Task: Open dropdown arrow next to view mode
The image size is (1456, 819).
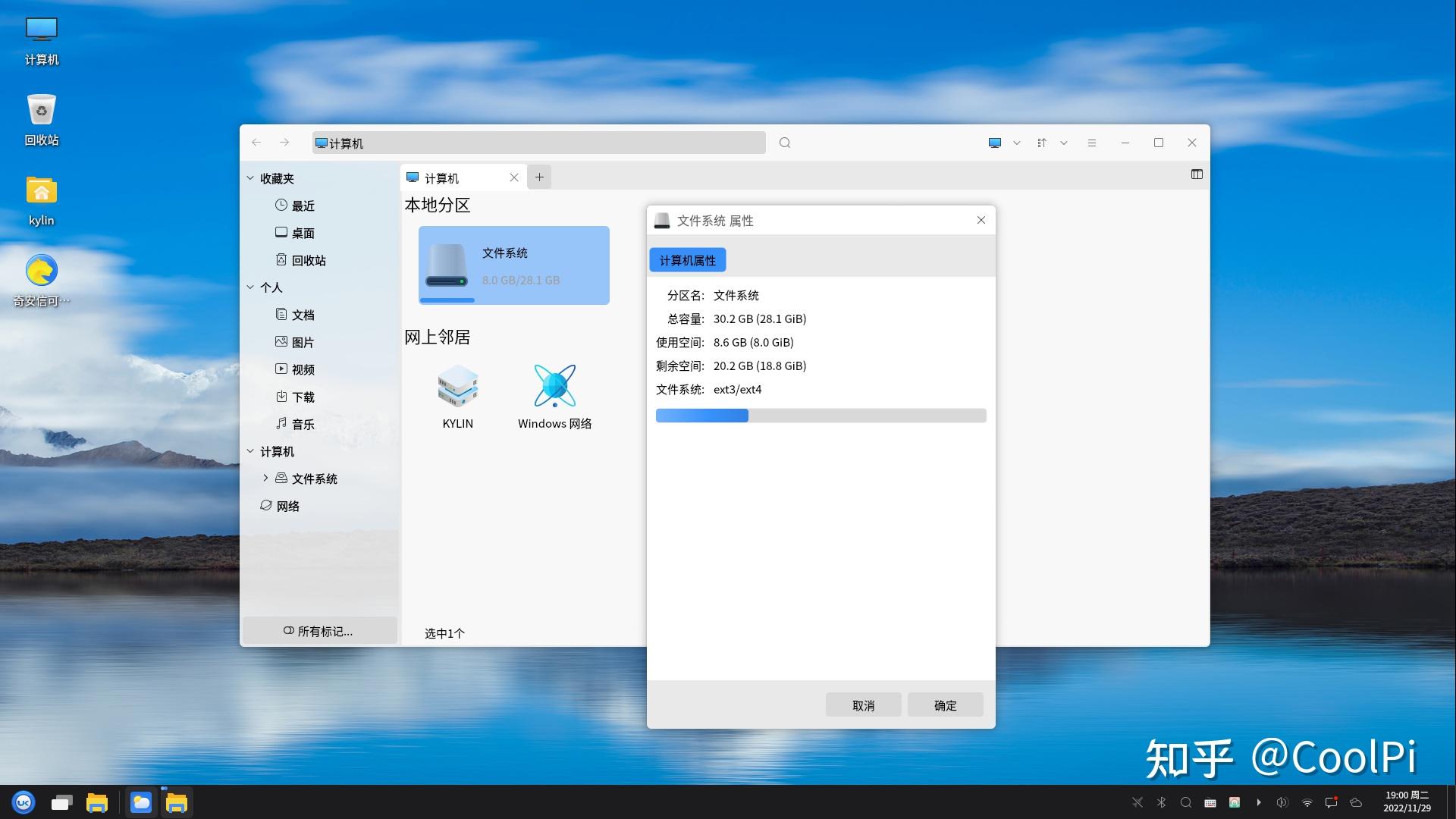Action: point(1017,143)
